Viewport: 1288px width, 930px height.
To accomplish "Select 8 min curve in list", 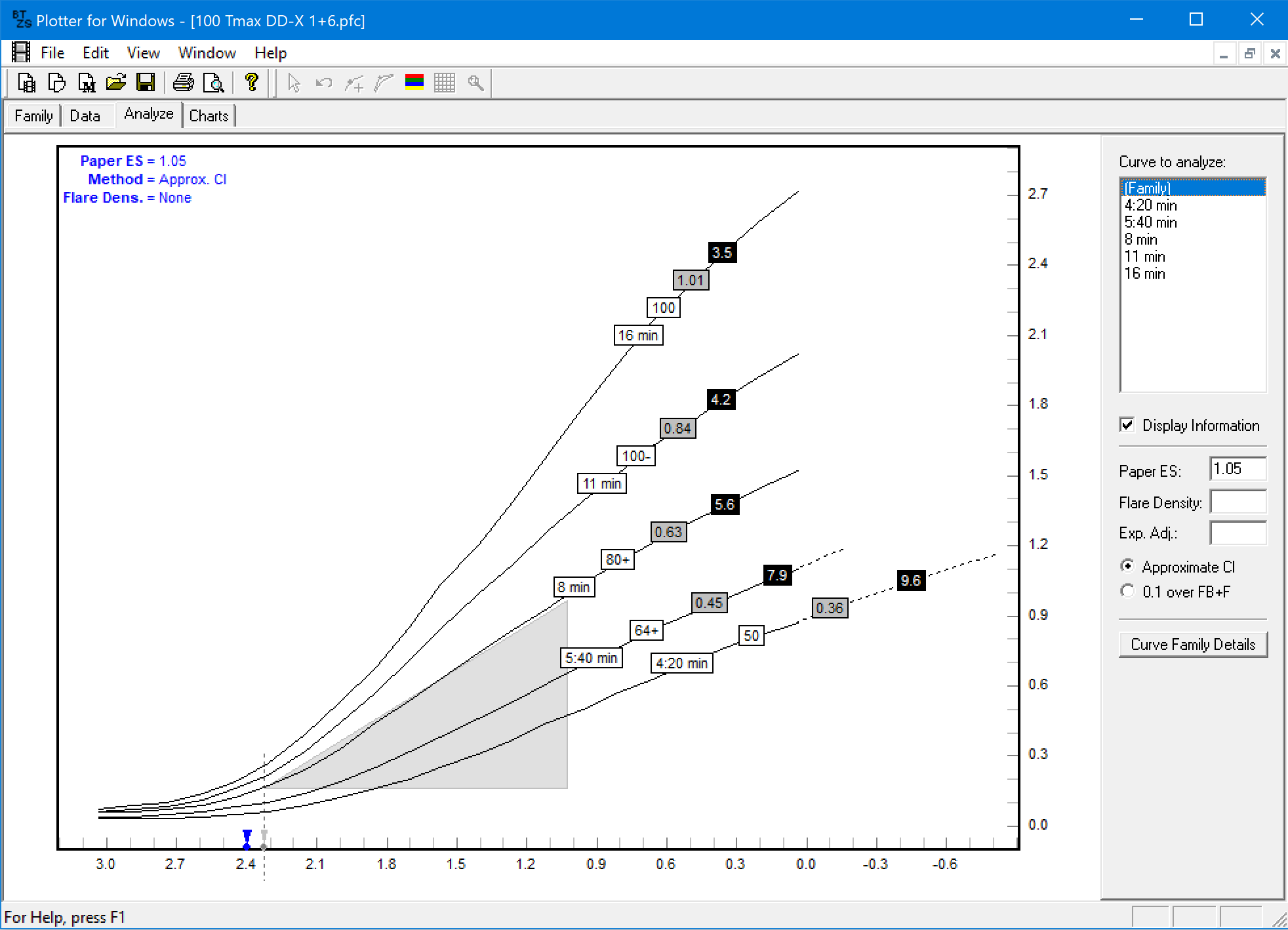I will click(1141, 239).
